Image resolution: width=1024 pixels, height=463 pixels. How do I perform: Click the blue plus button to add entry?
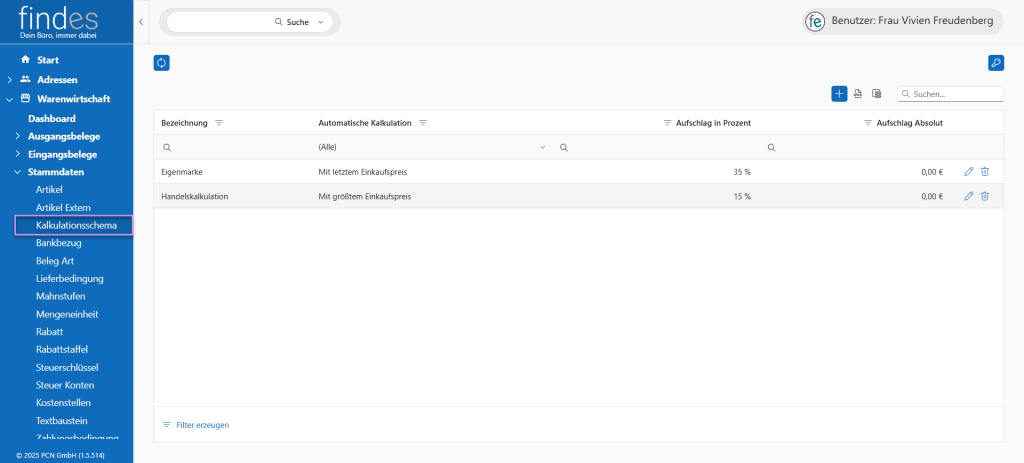point(839,93)
